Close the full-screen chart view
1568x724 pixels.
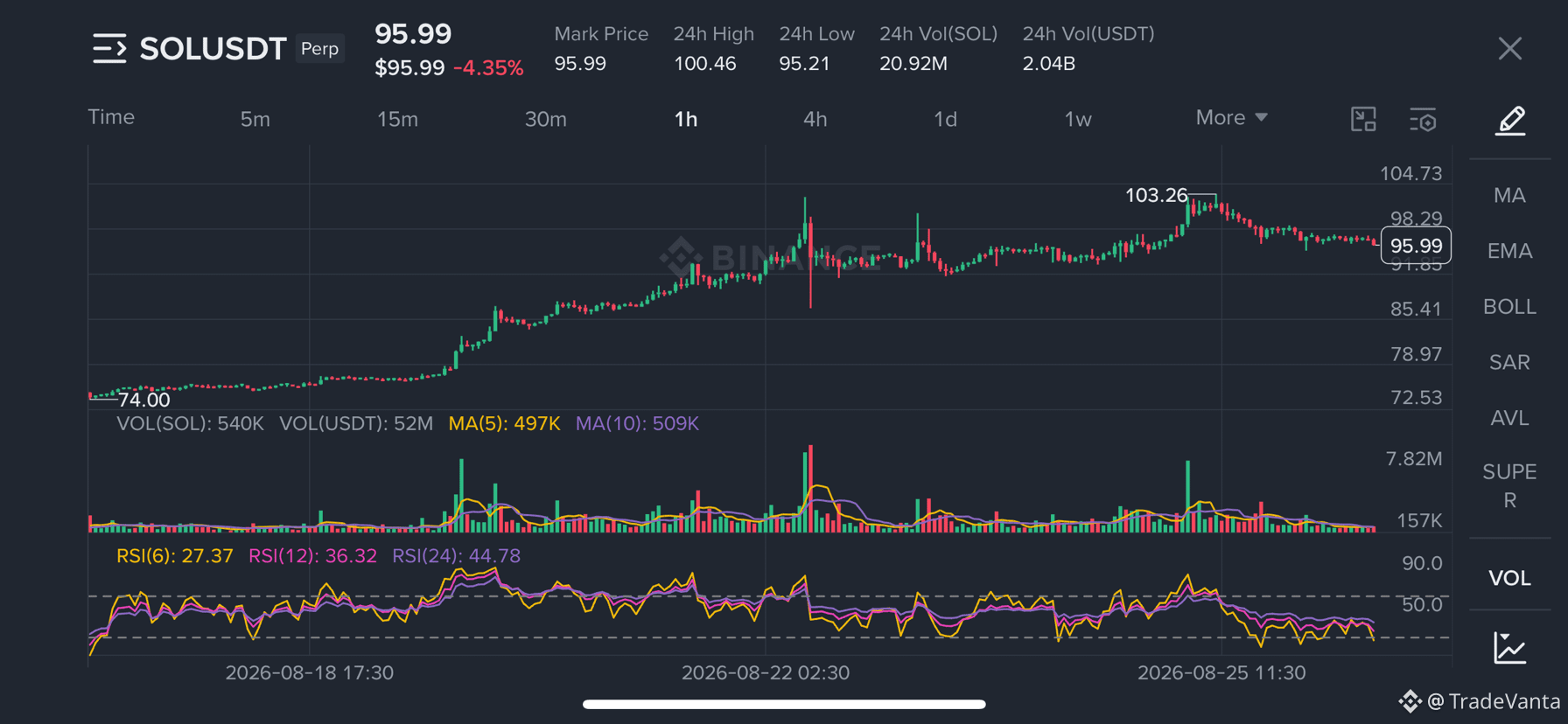pos(1509,49)
